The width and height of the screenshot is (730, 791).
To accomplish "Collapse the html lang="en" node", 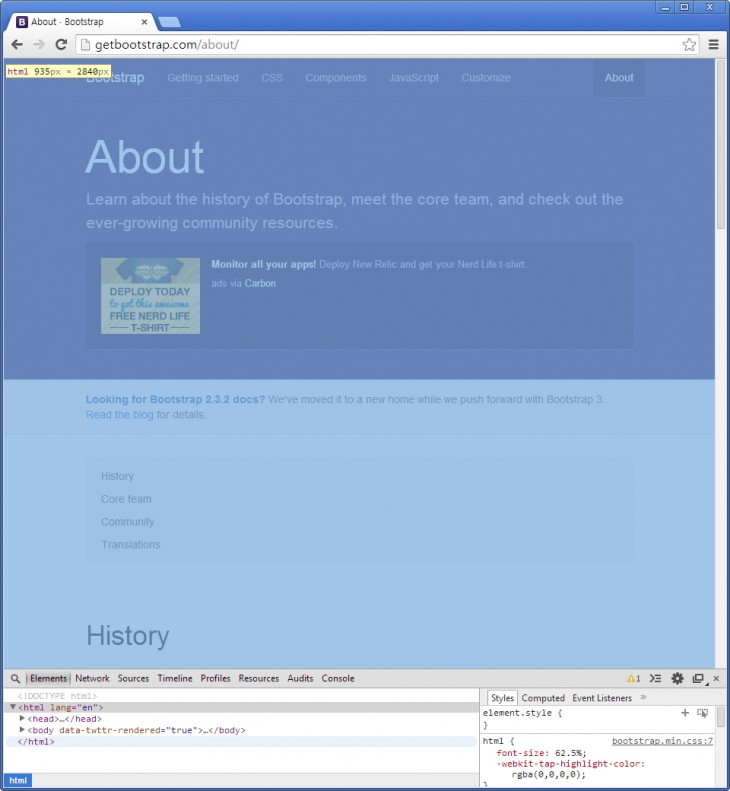I will click(x=13, y=707).
